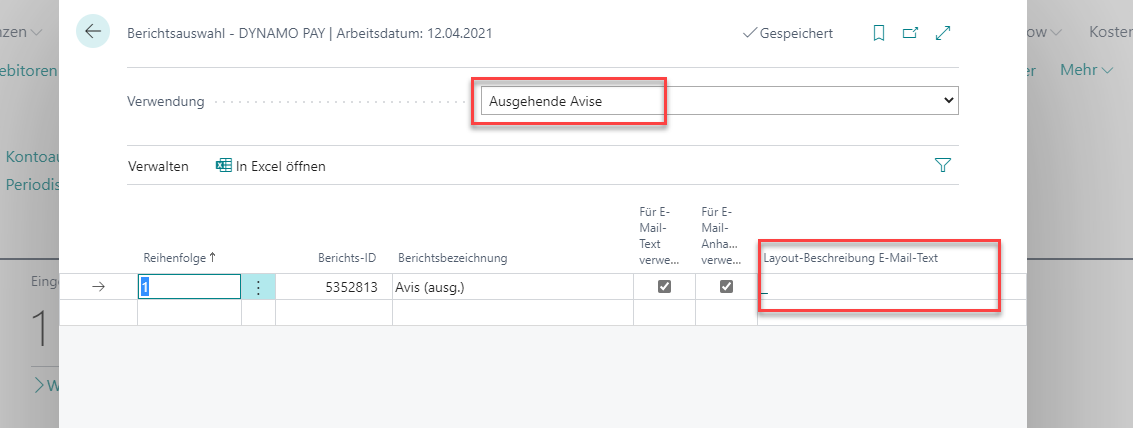The image size is (1133, 428).
Task: Select the Berichts-ID cell 5352813
Action: (x=334, y=287)
